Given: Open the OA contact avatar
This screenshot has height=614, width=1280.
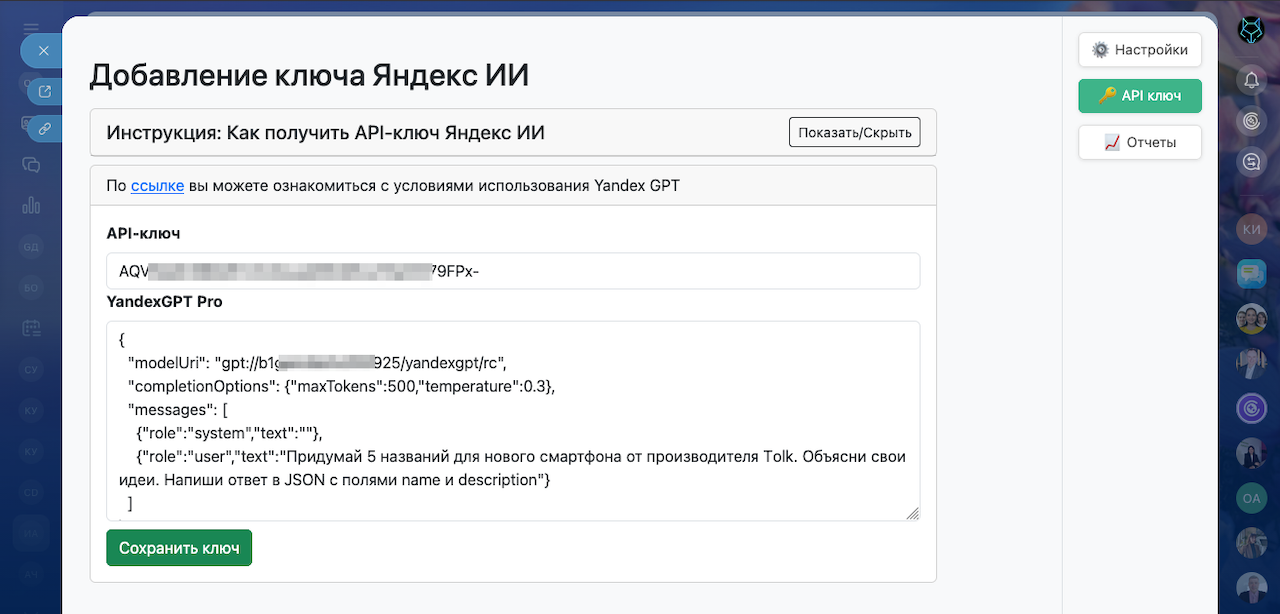Looking at the screenshot, I should click(1251, 496).
